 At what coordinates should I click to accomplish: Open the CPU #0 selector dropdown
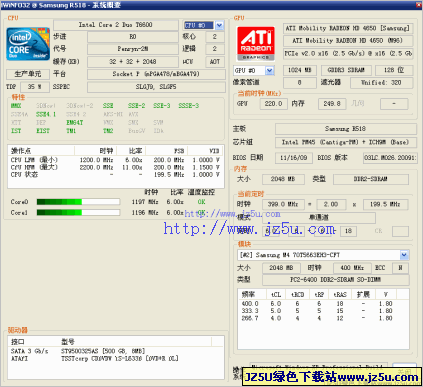[x=219, y=25]
